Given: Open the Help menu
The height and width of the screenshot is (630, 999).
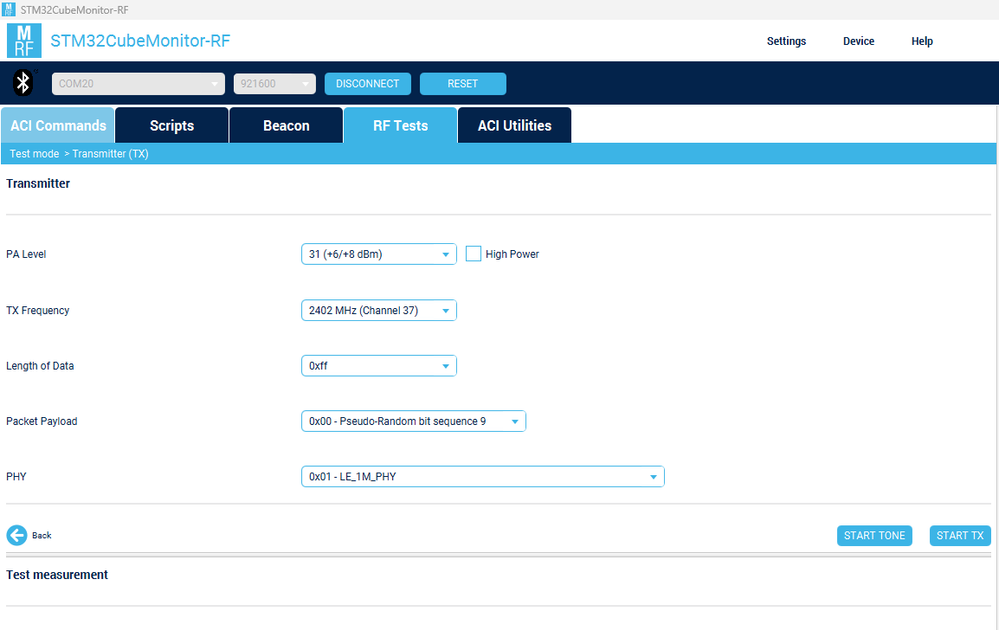Looking at the screenshot, I should tap(922, 41).
